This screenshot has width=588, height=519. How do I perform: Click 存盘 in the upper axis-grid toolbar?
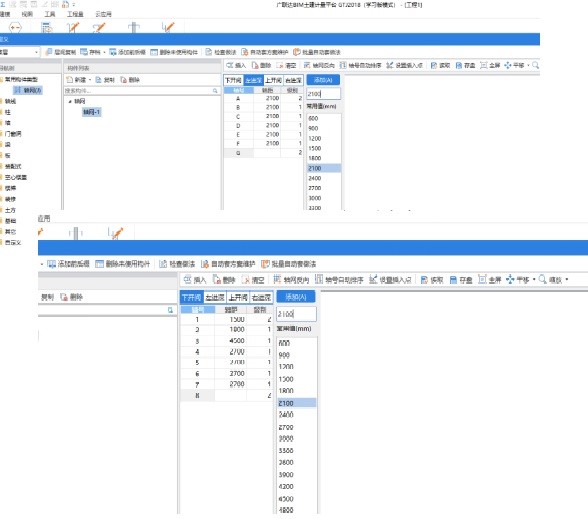[x=465, y=65]
